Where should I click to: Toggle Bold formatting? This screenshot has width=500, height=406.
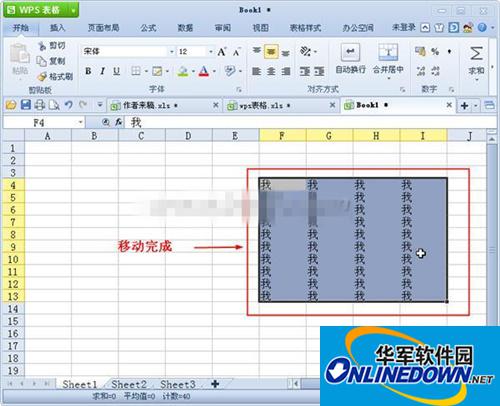[88, 71]
